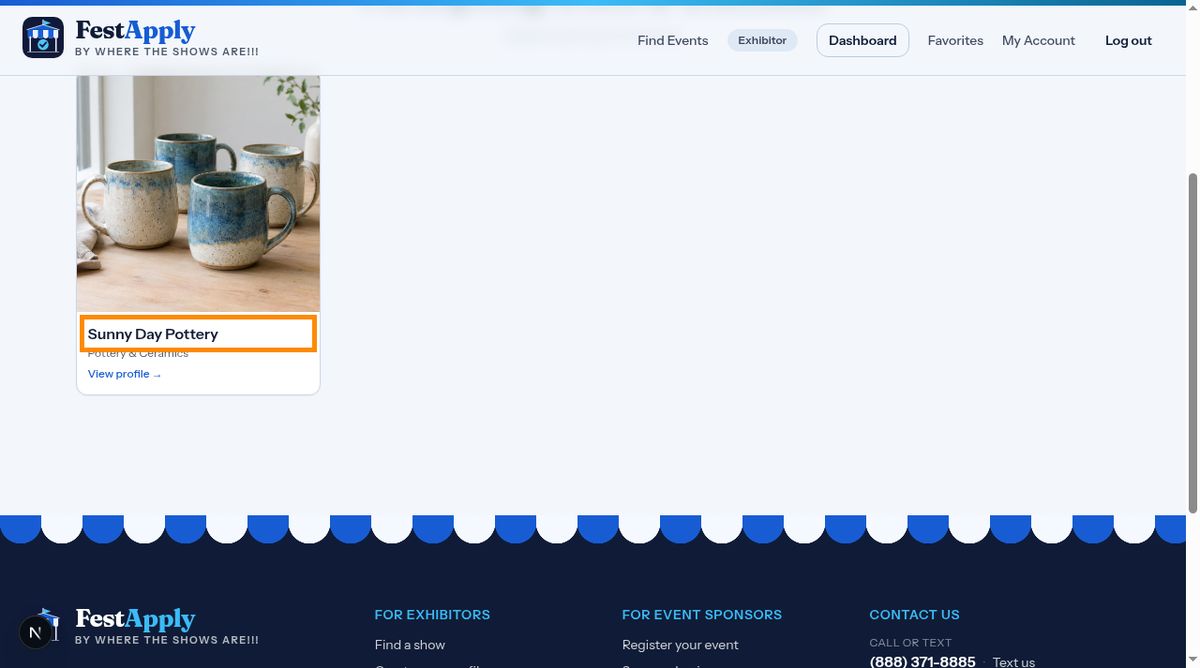The height and width of the screenshot is (668, 1200).
Task: Click the pottery mugs thumbnail image
Action: point(198,193)
